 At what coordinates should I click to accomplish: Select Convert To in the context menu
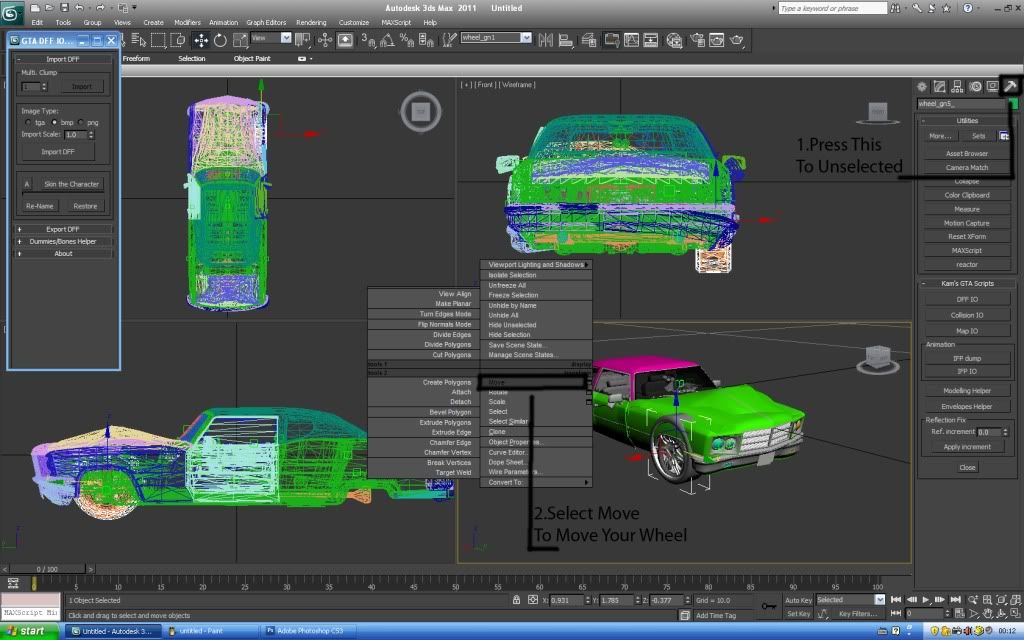coord(536,482)
